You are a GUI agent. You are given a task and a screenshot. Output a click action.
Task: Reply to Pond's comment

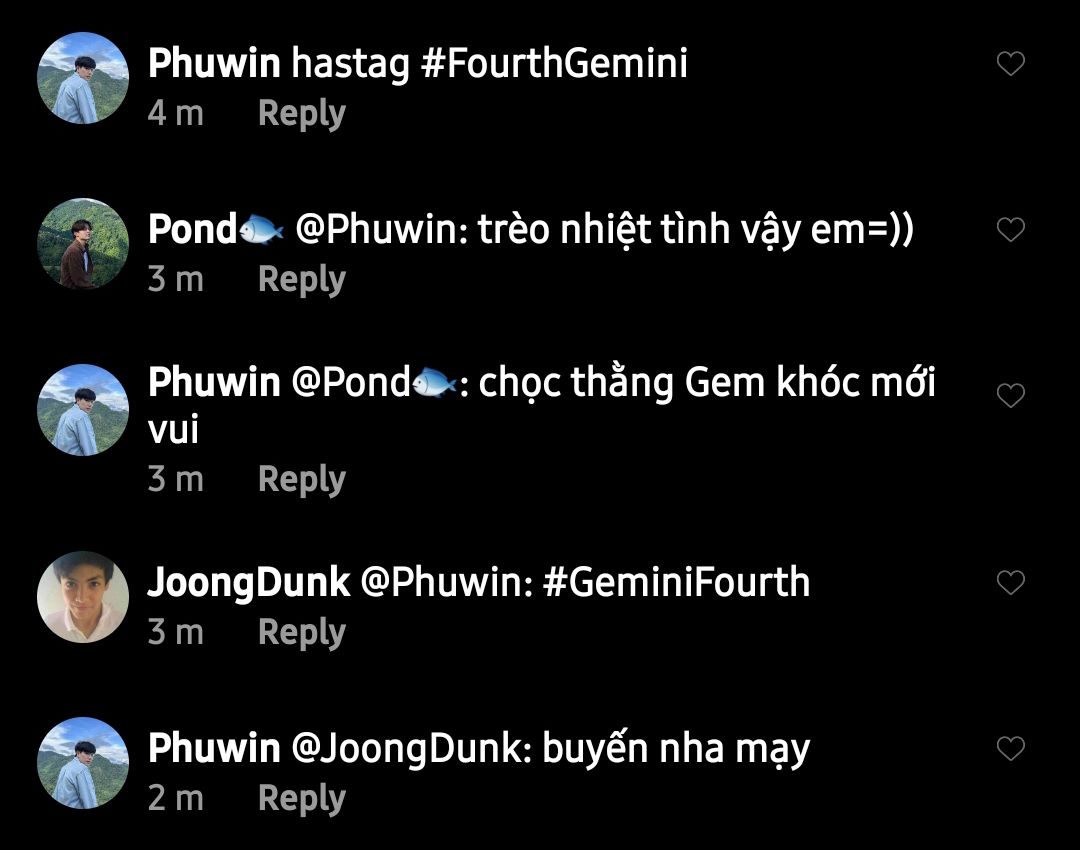click(x=301, y=280)
